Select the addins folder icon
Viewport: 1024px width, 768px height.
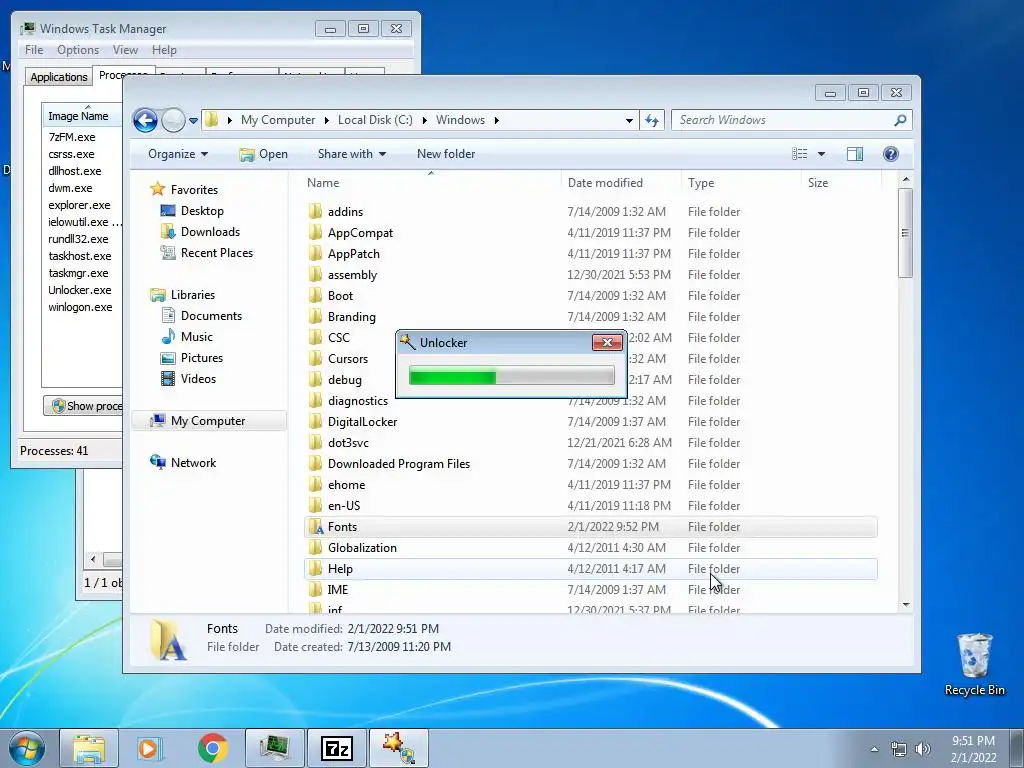tap(315, 212)
